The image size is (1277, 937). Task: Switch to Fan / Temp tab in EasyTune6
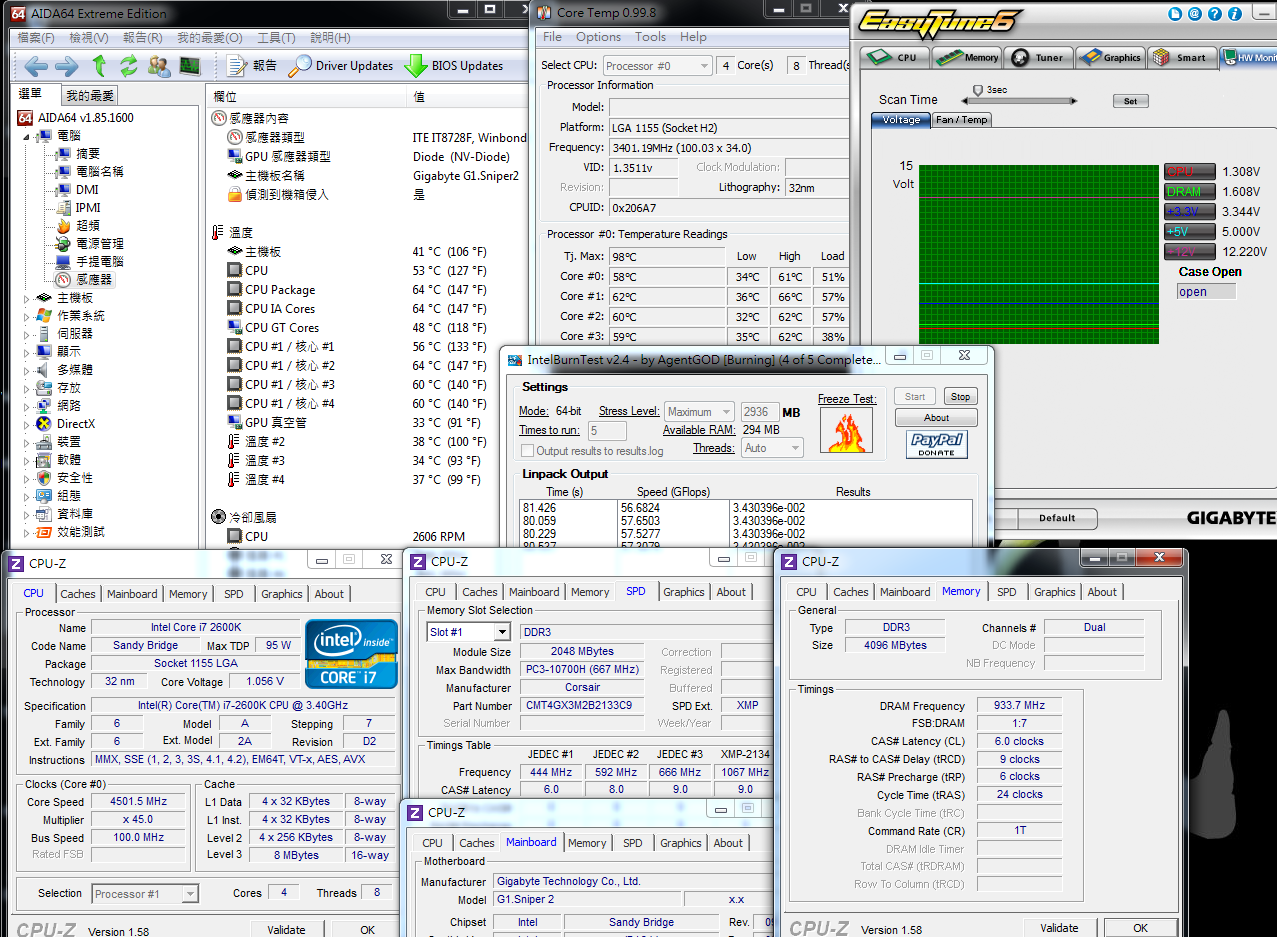click(961, 120)
